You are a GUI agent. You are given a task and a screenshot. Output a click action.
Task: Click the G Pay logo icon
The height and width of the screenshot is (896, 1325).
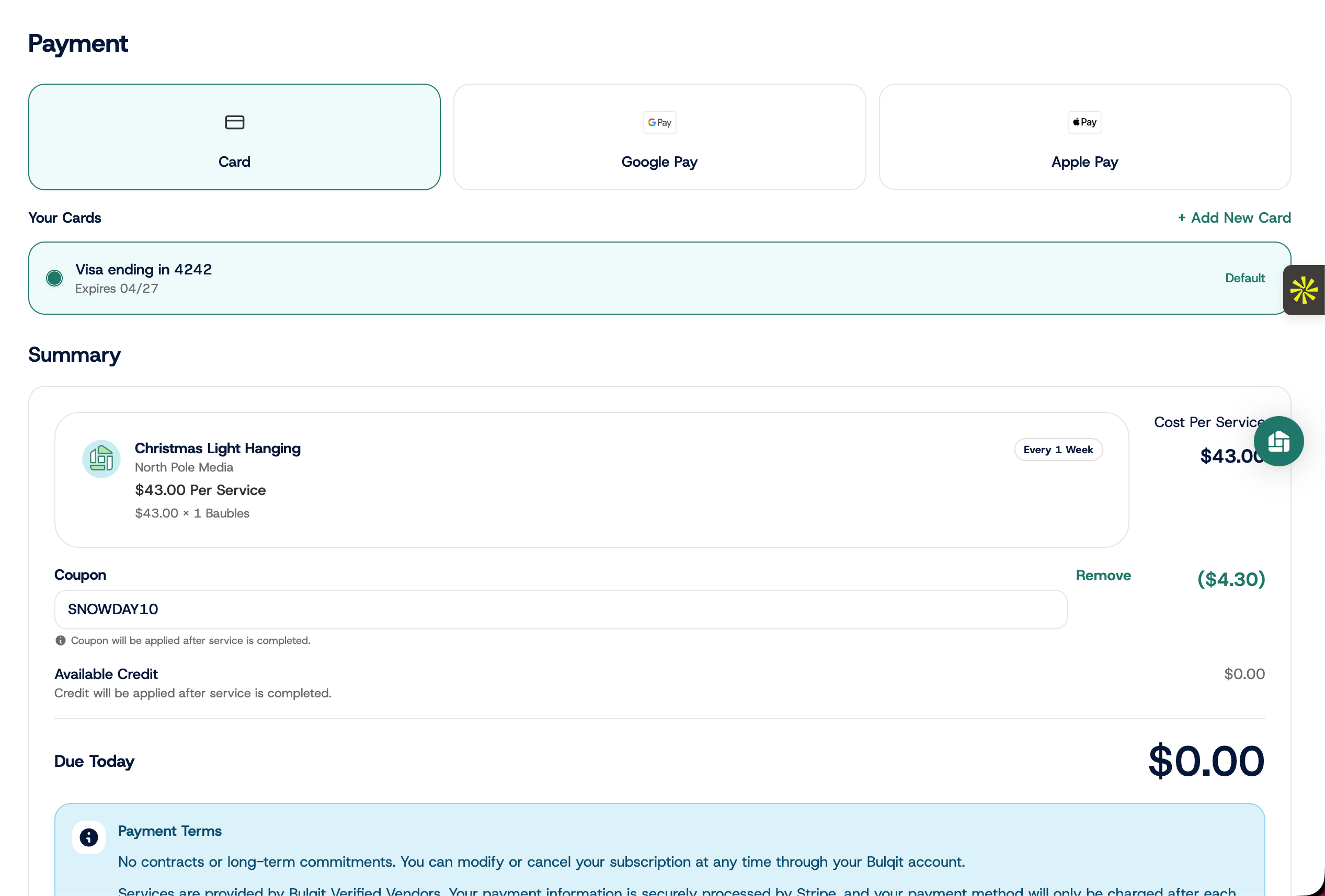click(x=660, y=122)
